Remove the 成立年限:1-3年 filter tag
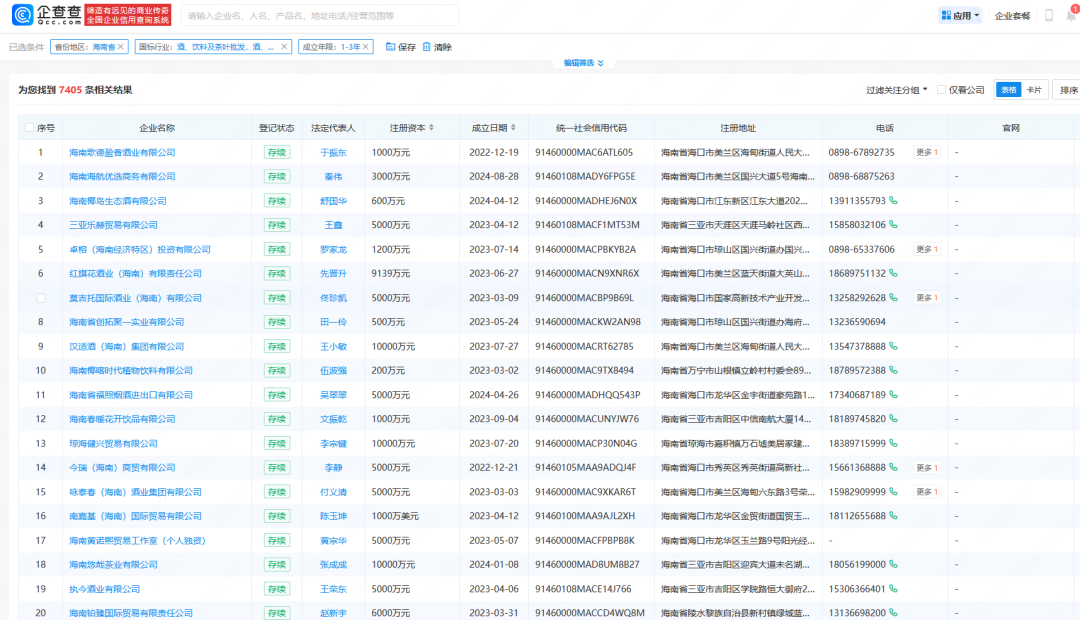The height and width of the screenshot is (620, 1080). pos(367,47)
